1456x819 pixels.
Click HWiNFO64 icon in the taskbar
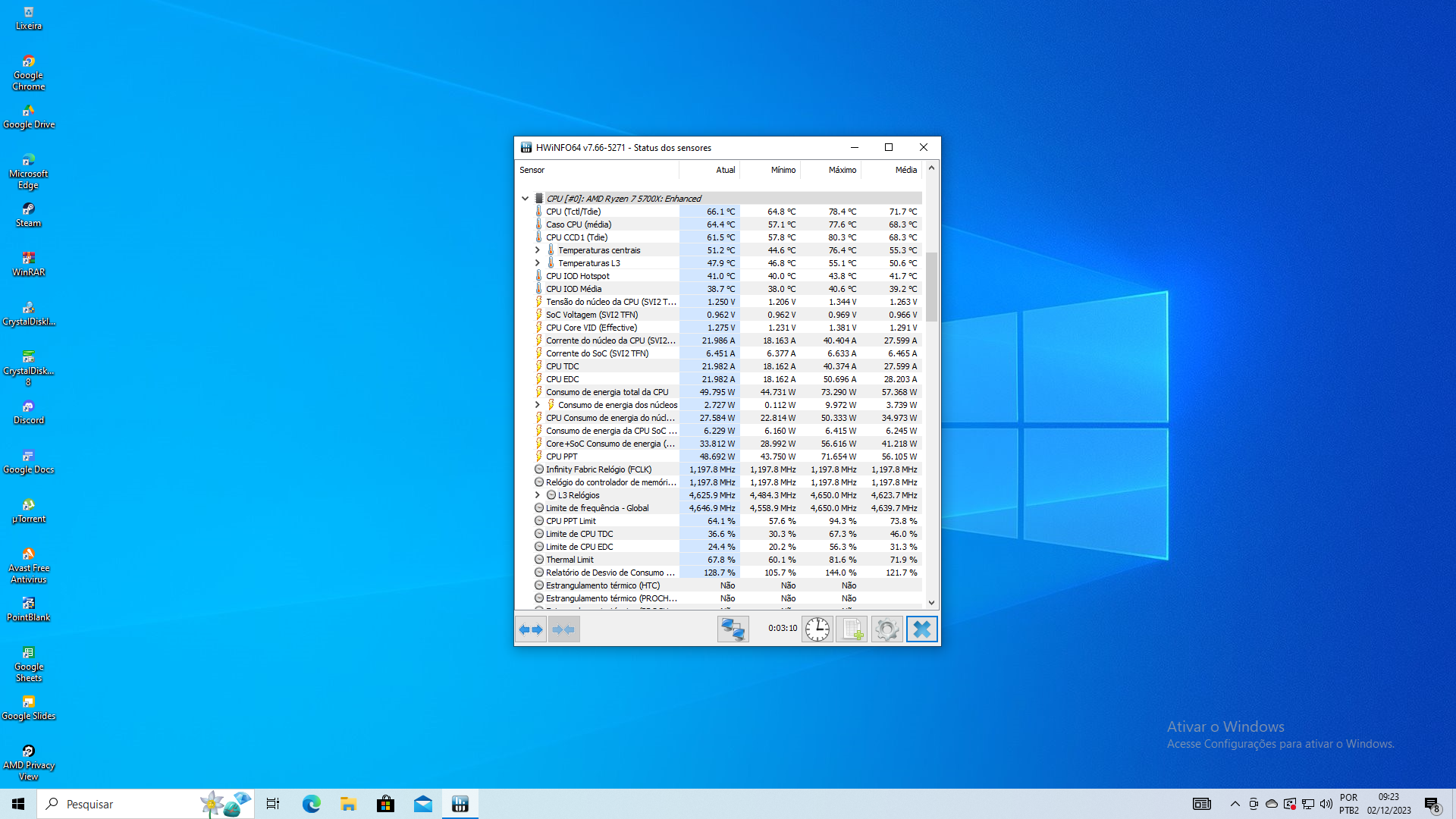(460, 804)
